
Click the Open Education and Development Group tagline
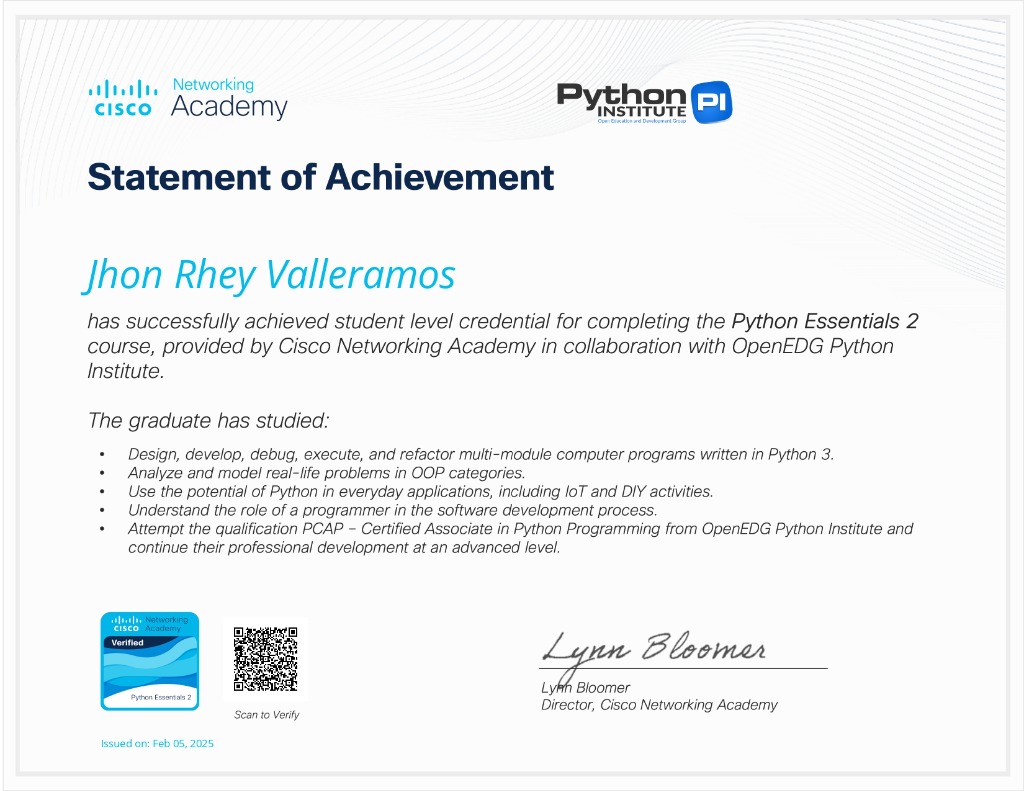pos(641,121)
